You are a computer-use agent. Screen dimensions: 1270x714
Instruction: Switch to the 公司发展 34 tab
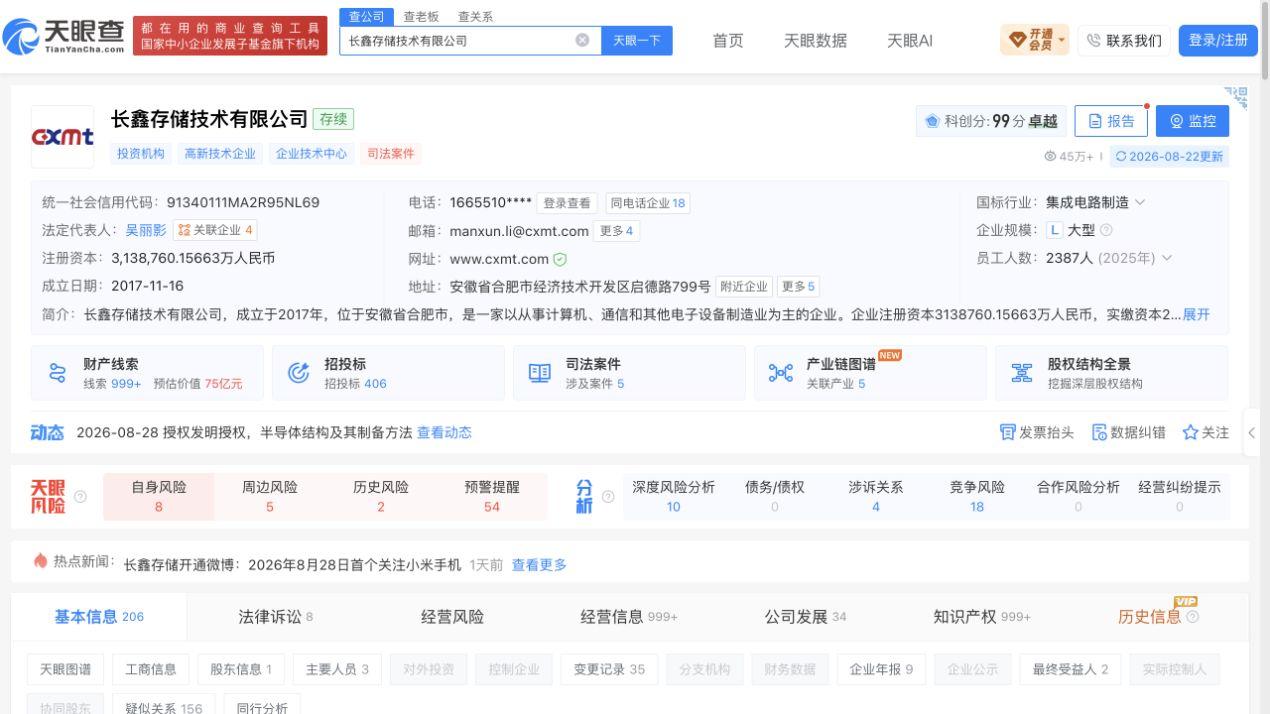point(805,617)
